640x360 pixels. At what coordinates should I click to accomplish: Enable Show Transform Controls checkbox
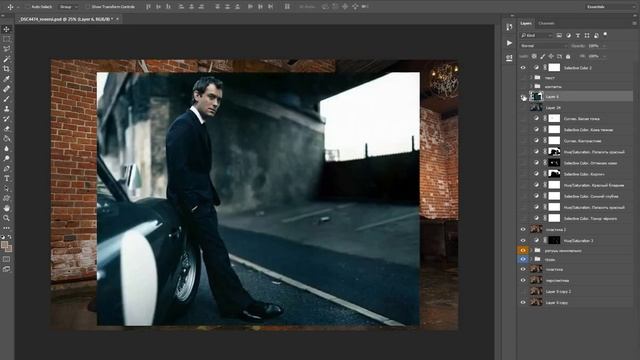click(87, 7)
